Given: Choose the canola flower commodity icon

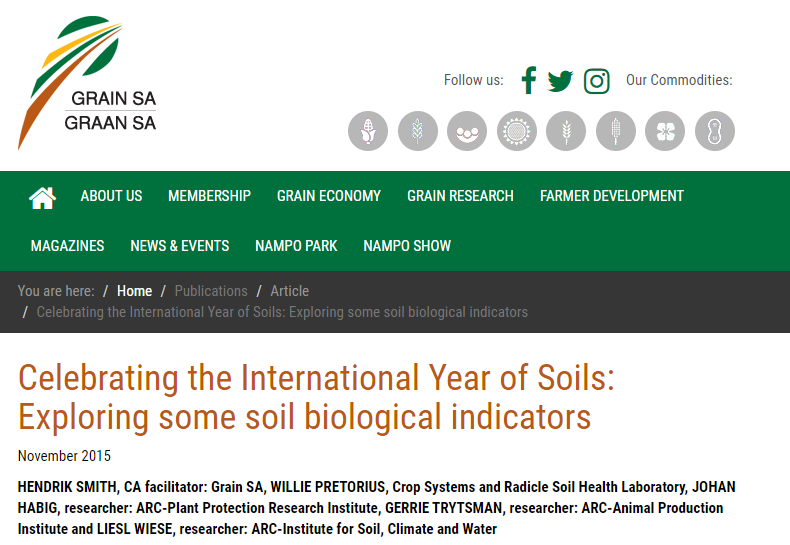Looking at the screenshot, I should [665, 131].
